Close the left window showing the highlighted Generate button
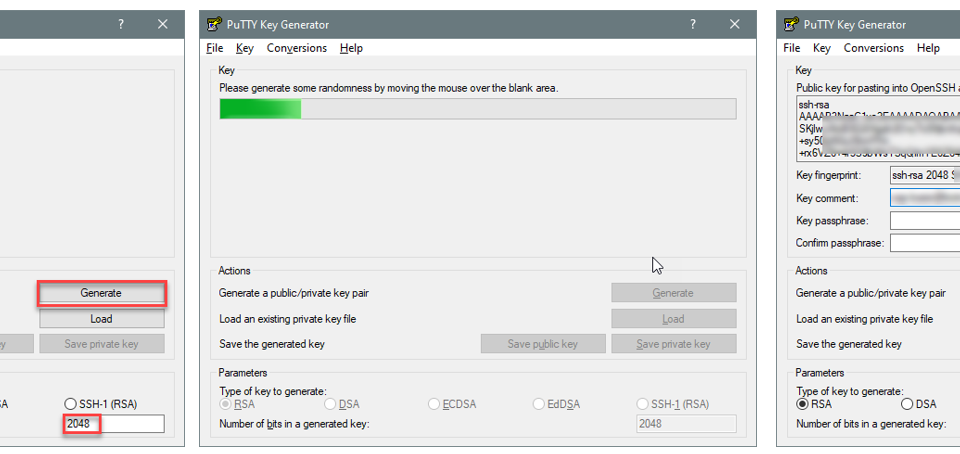960x454 pixels. 162,24
